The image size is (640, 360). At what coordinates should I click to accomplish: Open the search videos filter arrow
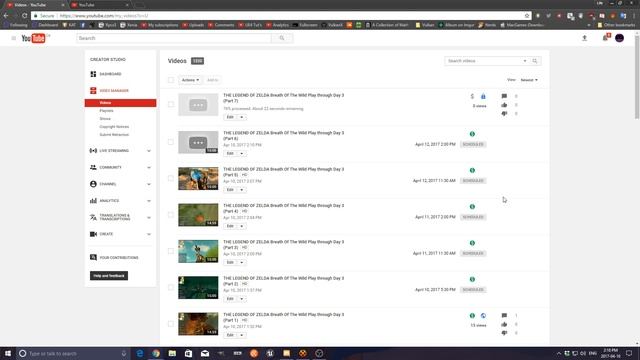[525, 61]
